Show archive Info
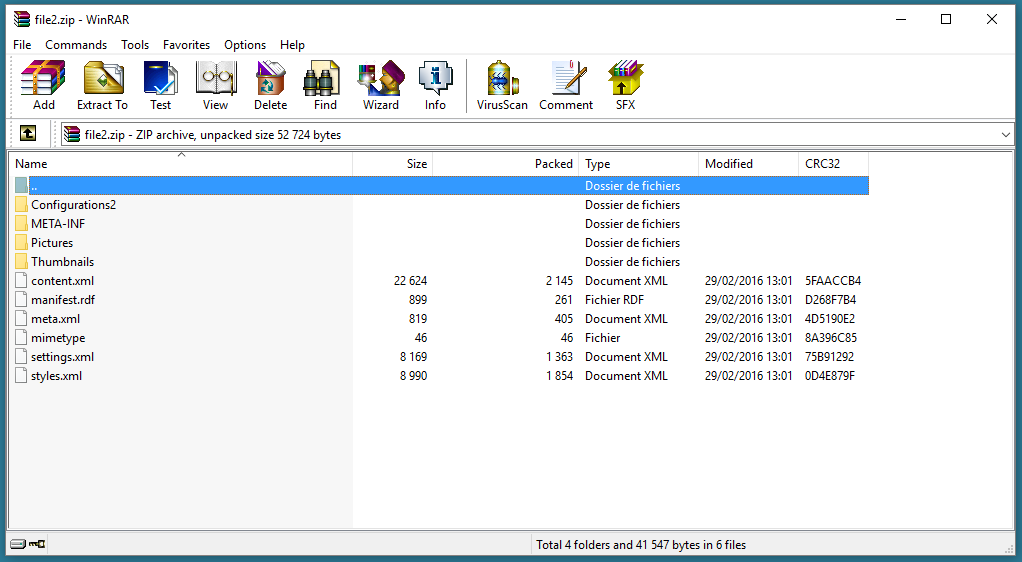The width and height of the screenshot is (1022, 562). tap(435, 85)
